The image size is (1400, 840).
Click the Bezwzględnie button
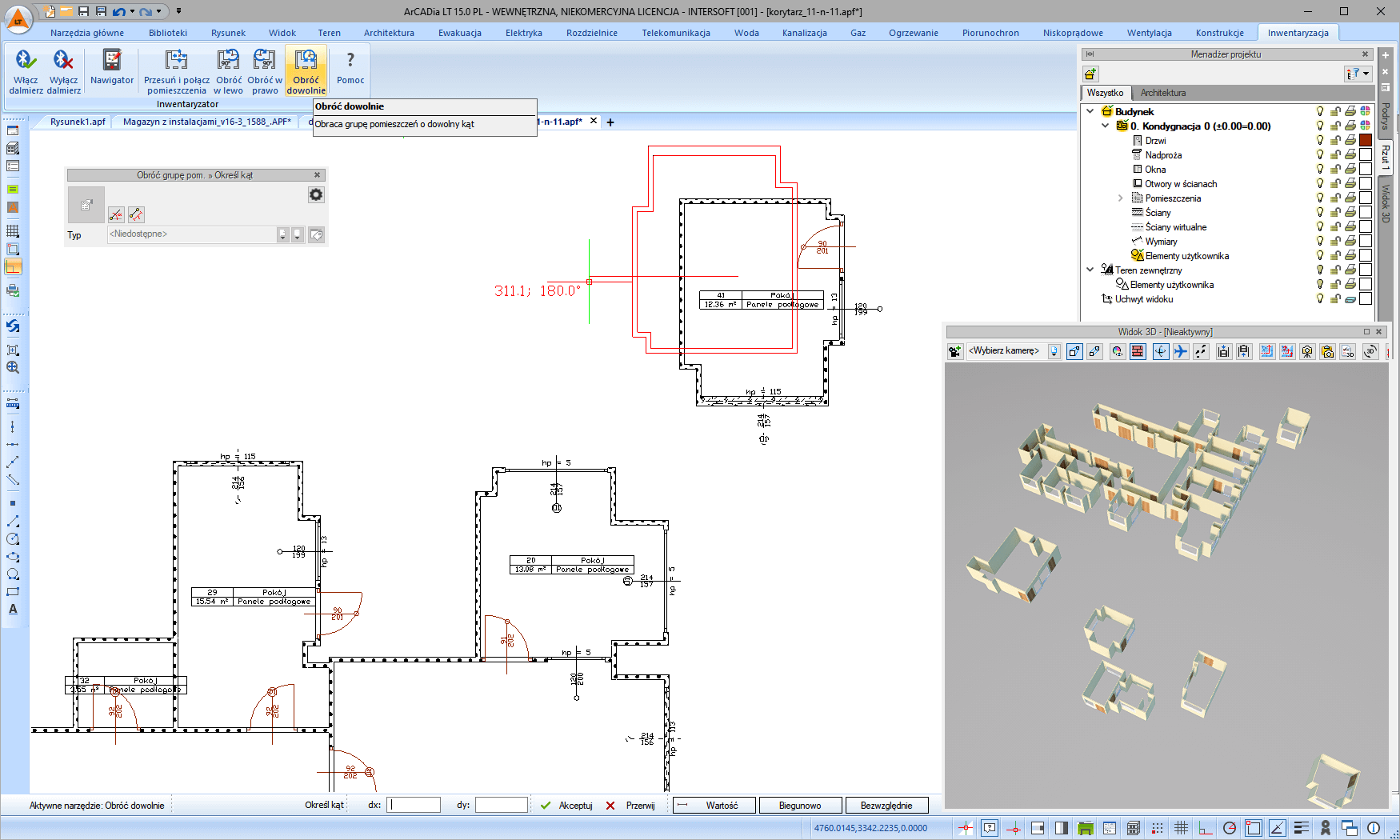[886, 806]
